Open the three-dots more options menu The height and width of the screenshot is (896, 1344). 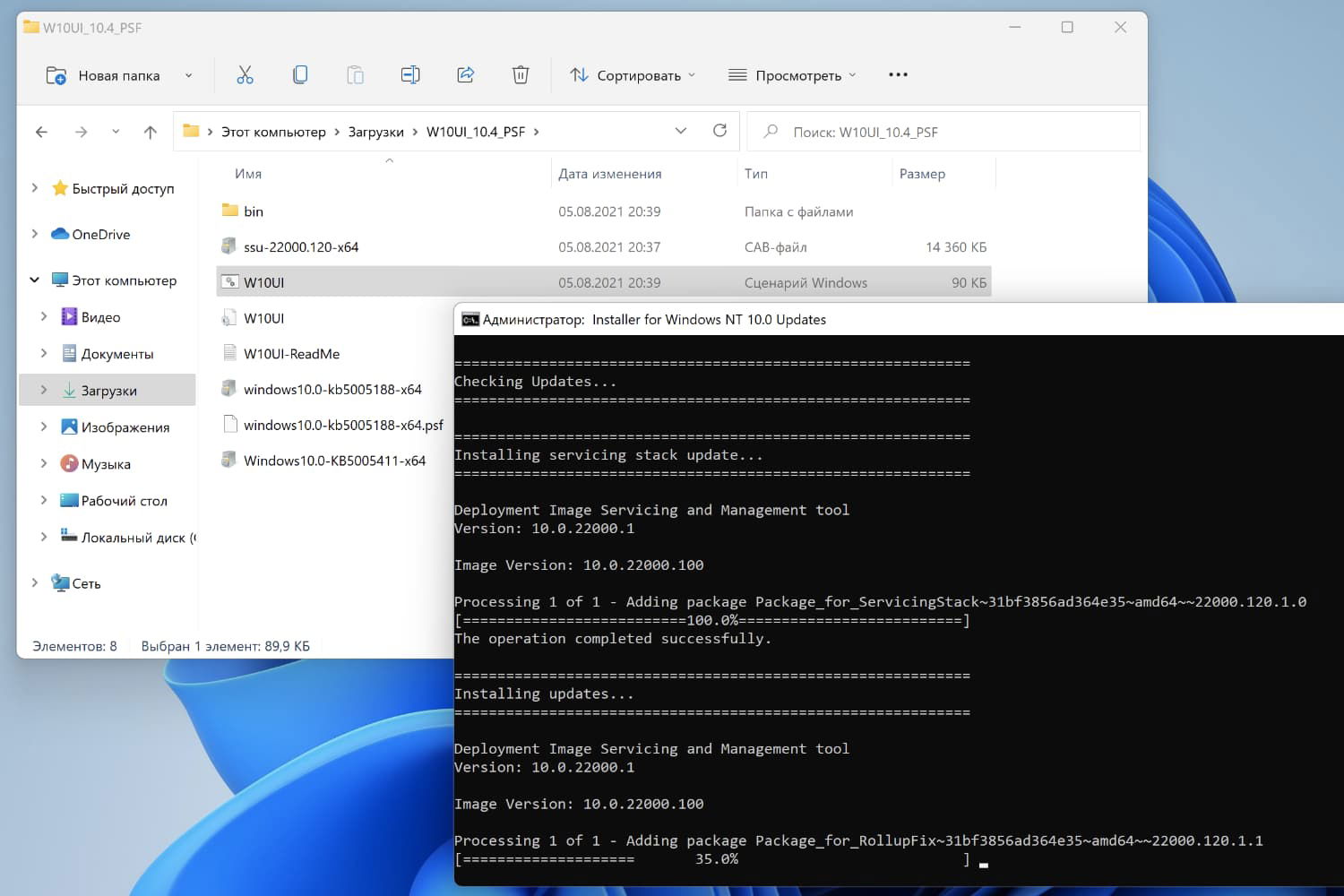[898, 75]
